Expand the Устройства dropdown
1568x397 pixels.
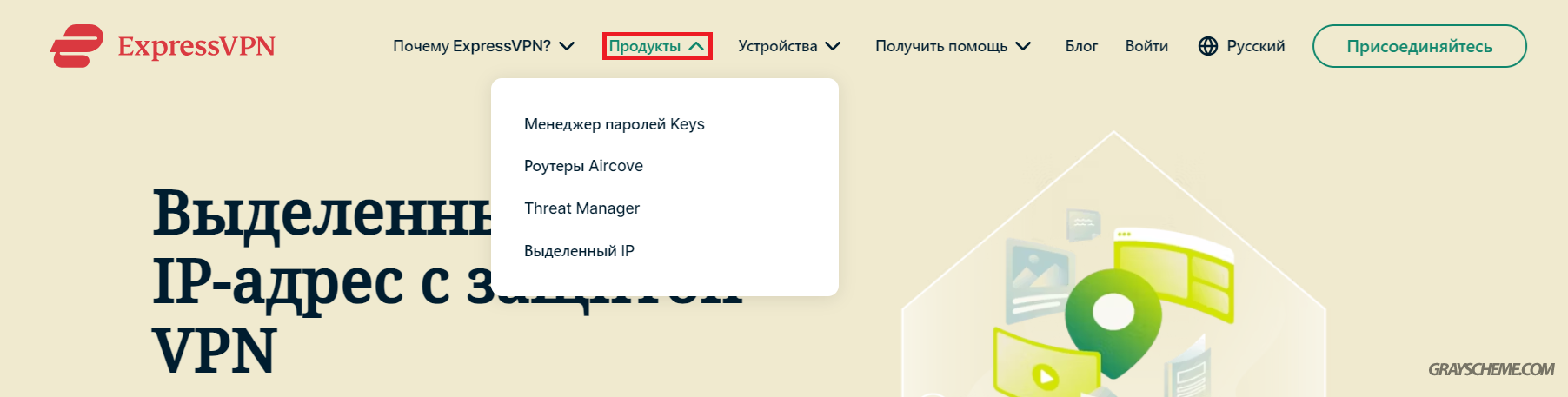tap(789, 46)
